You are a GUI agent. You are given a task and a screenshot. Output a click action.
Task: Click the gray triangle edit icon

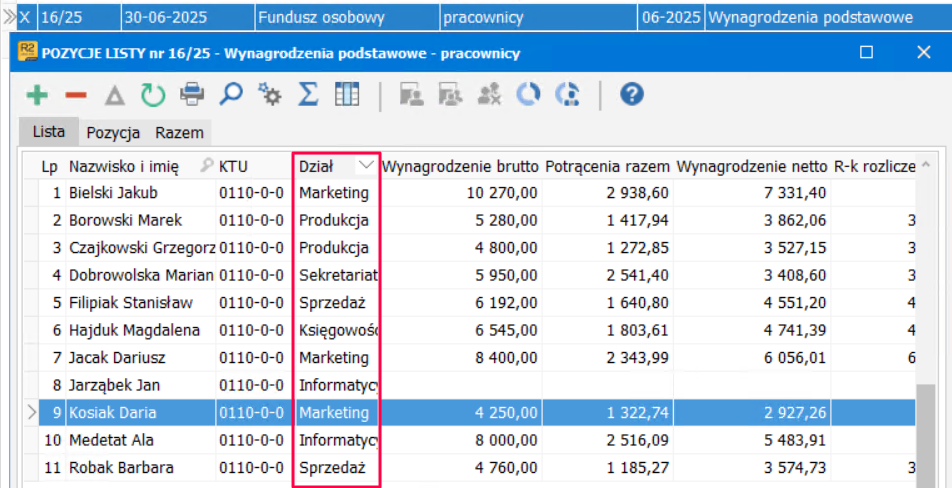(x=114, y=95)
